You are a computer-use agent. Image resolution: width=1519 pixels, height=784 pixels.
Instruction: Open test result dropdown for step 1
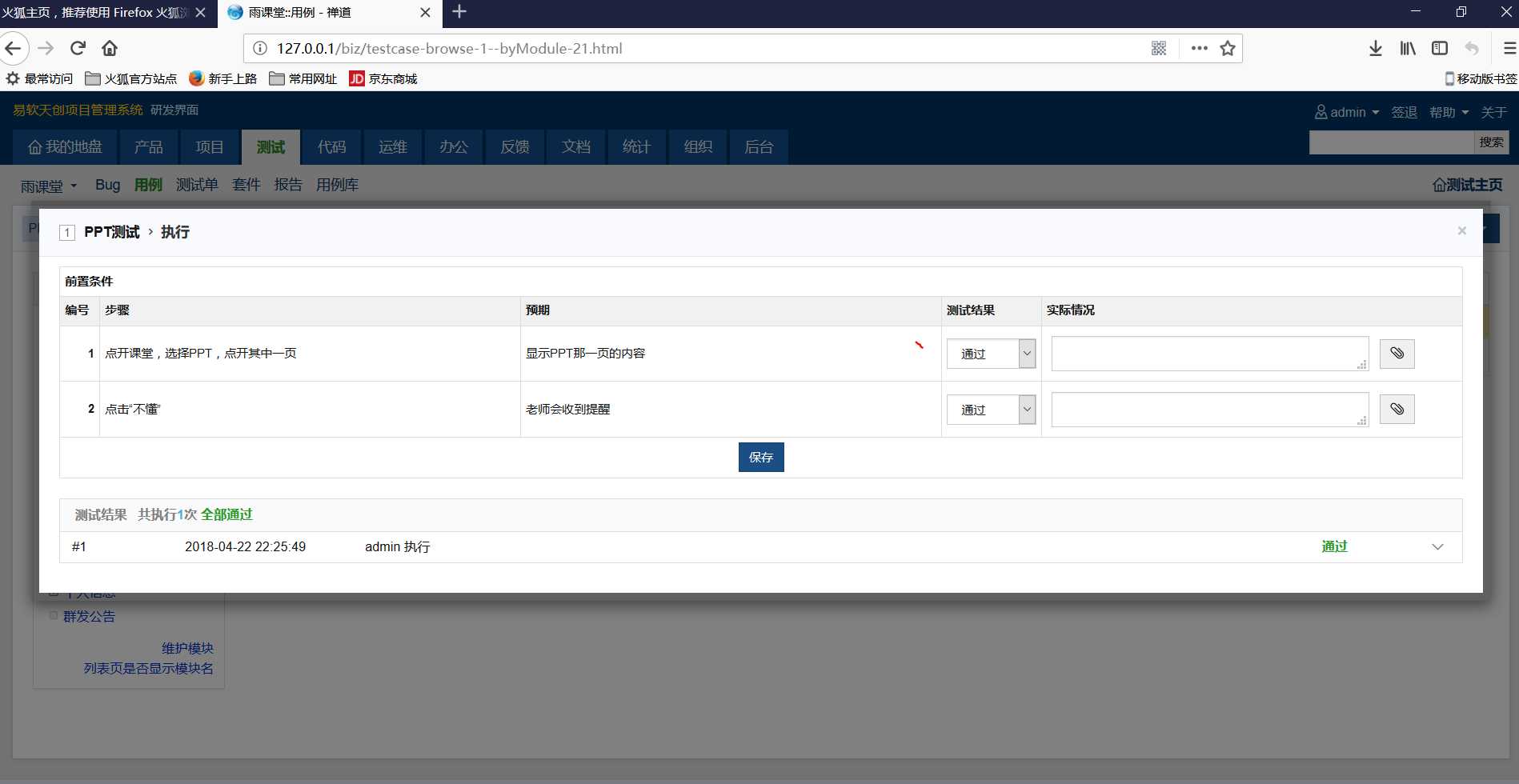991,354
